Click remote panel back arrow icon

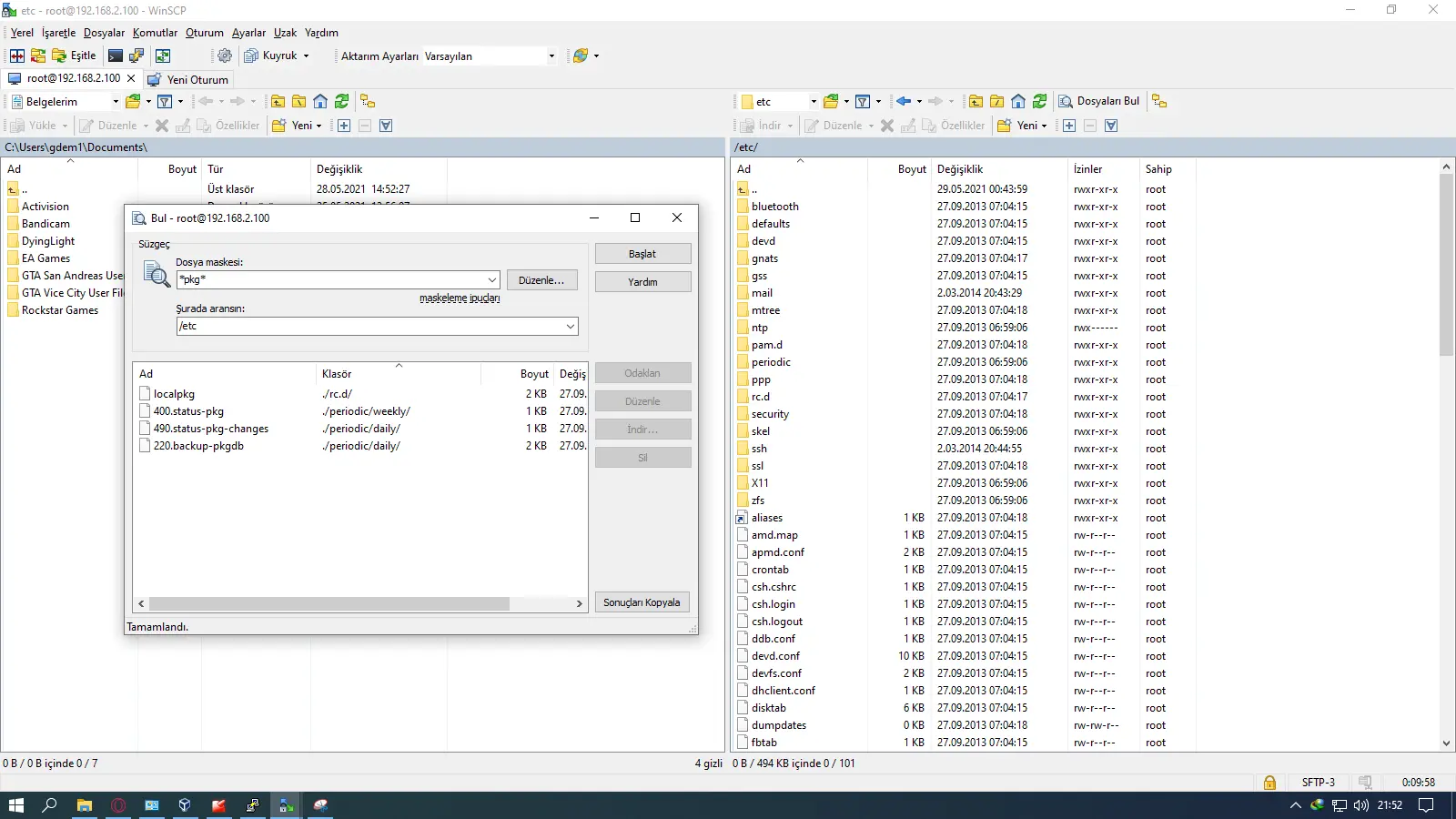[904, 101]
